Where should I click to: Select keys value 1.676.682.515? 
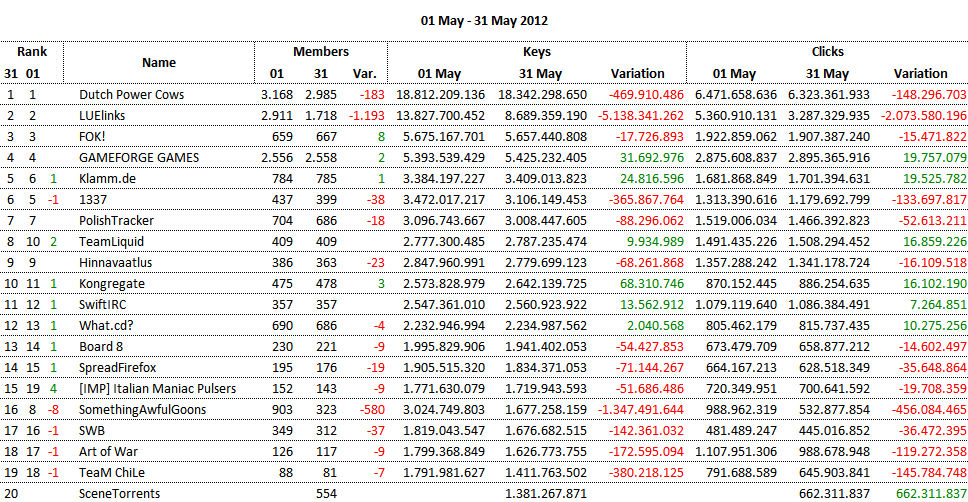click(546, 430)
